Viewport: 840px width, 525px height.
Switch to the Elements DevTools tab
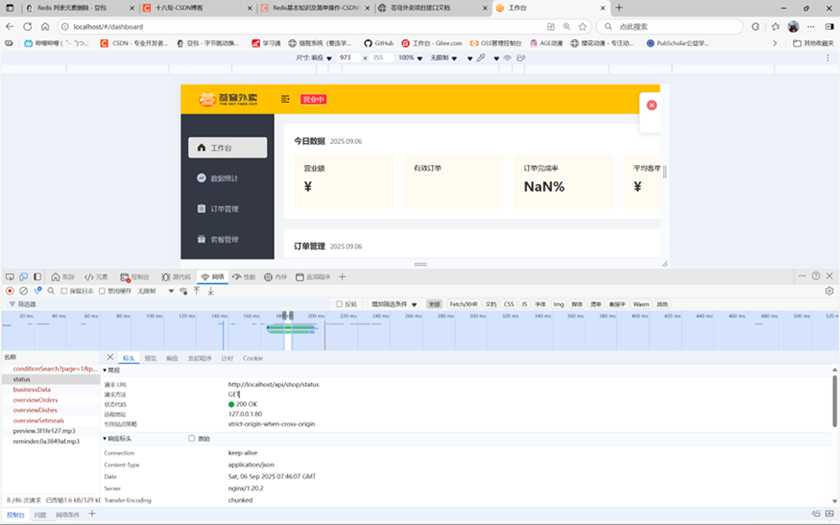(x=96, y=277)
